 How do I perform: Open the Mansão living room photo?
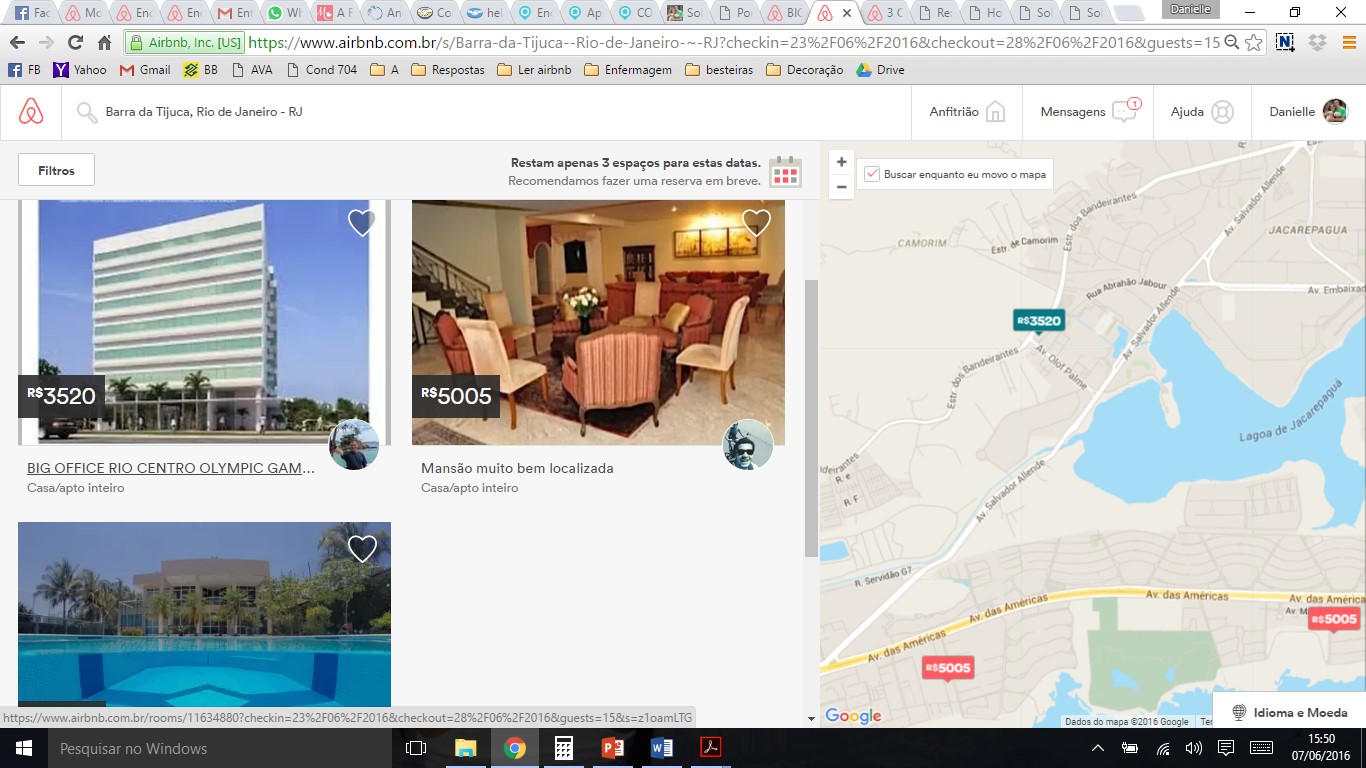click(x=598, y=322)
